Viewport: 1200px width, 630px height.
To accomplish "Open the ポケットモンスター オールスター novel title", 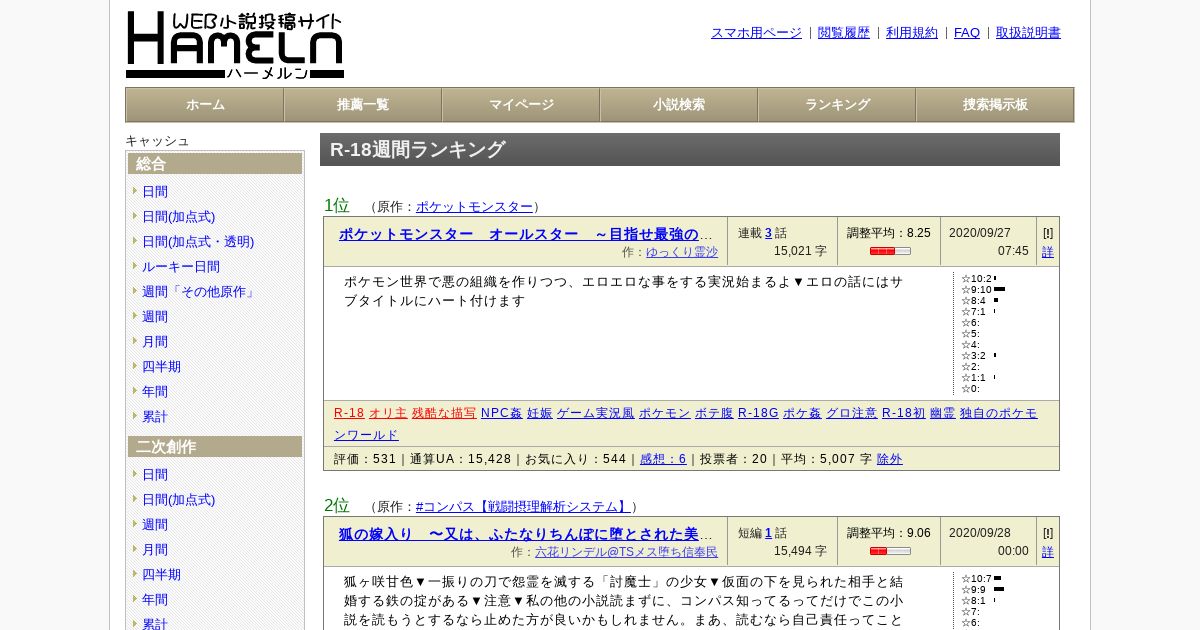I will coord(526,234).
